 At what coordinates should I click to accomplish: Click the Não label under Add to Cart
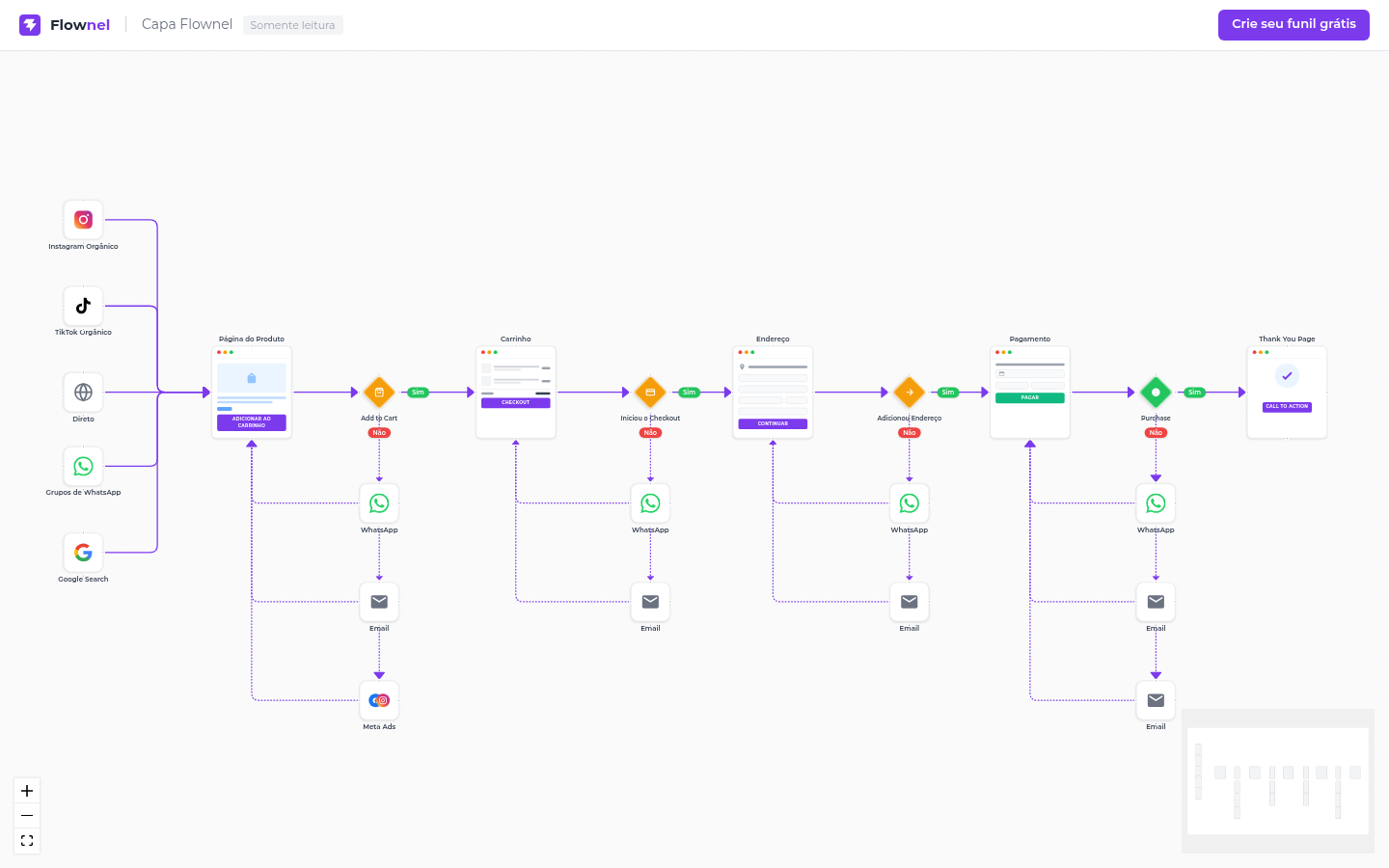379,433
